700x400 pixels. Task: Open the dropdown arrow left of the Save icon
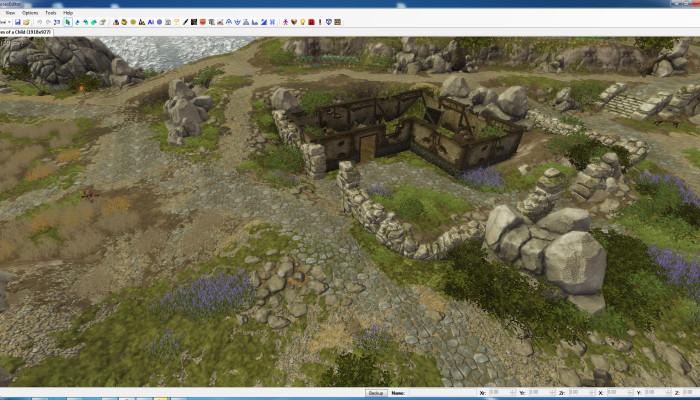pyautogui.click(x=10, y=22)
